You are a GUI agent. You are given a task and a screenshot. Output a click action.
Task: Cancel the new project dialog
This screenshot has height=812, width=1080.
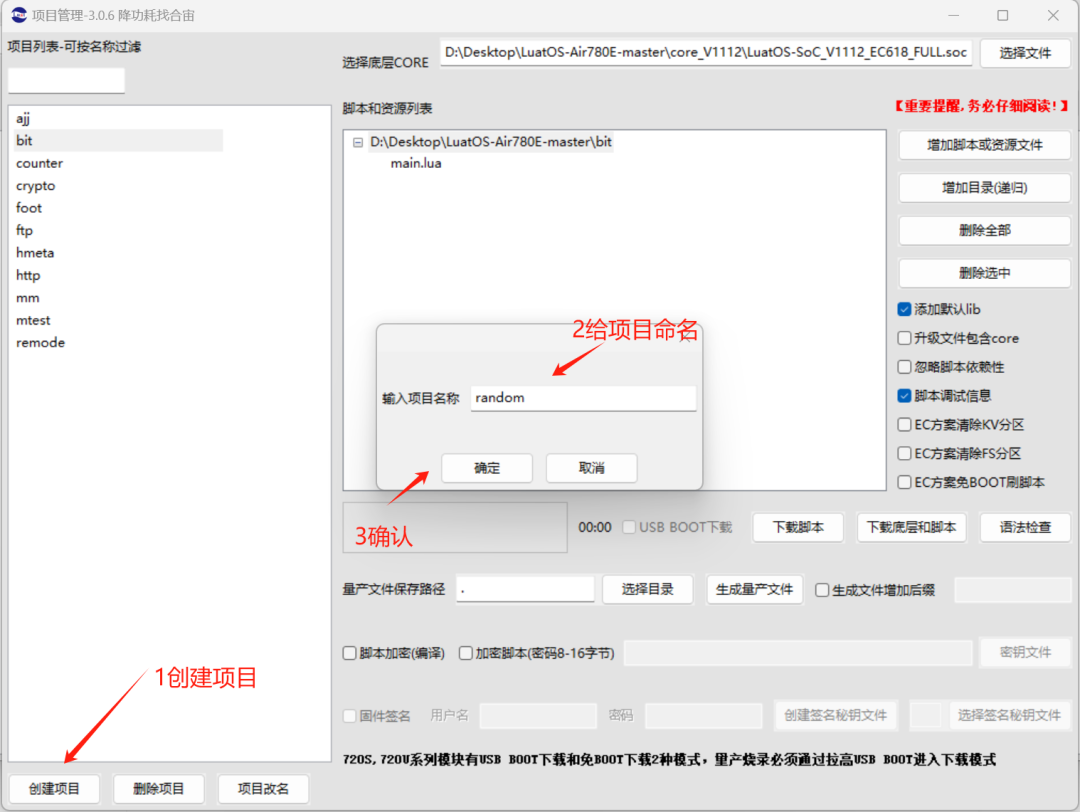tap(591, 468)
